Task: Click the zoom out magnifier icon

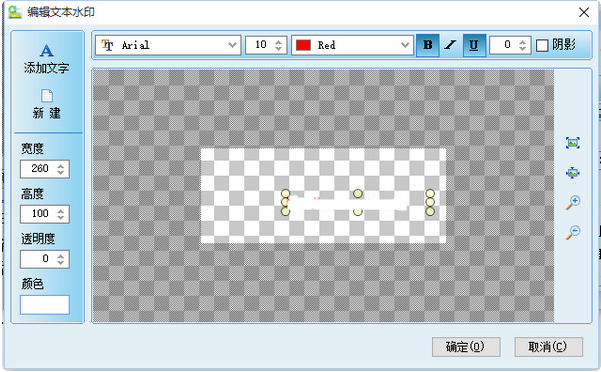Action: point(573,232)
